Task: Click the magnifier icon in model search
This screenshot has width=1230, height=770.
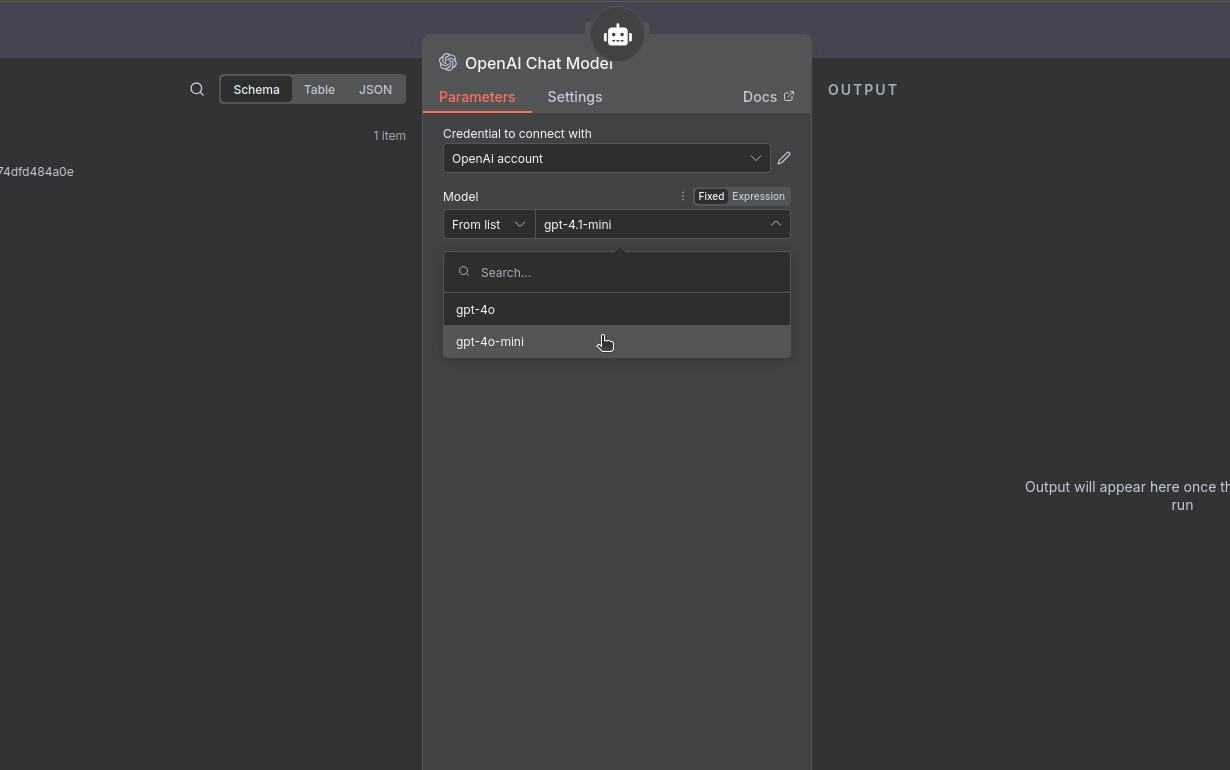Action: tap(464, 272)
